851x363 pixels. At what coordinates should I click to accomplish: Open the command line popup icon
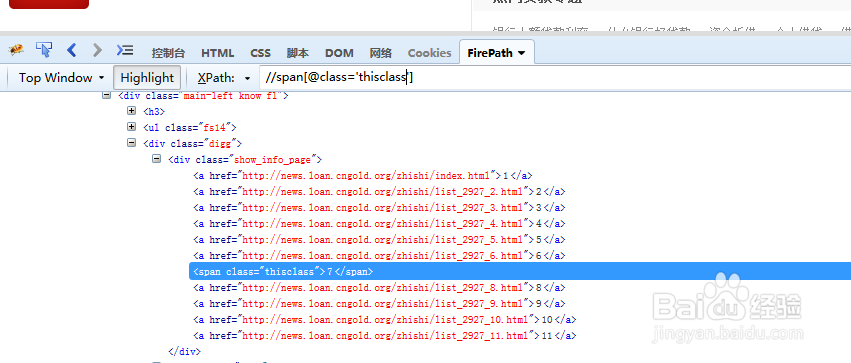tap(125, 50)
